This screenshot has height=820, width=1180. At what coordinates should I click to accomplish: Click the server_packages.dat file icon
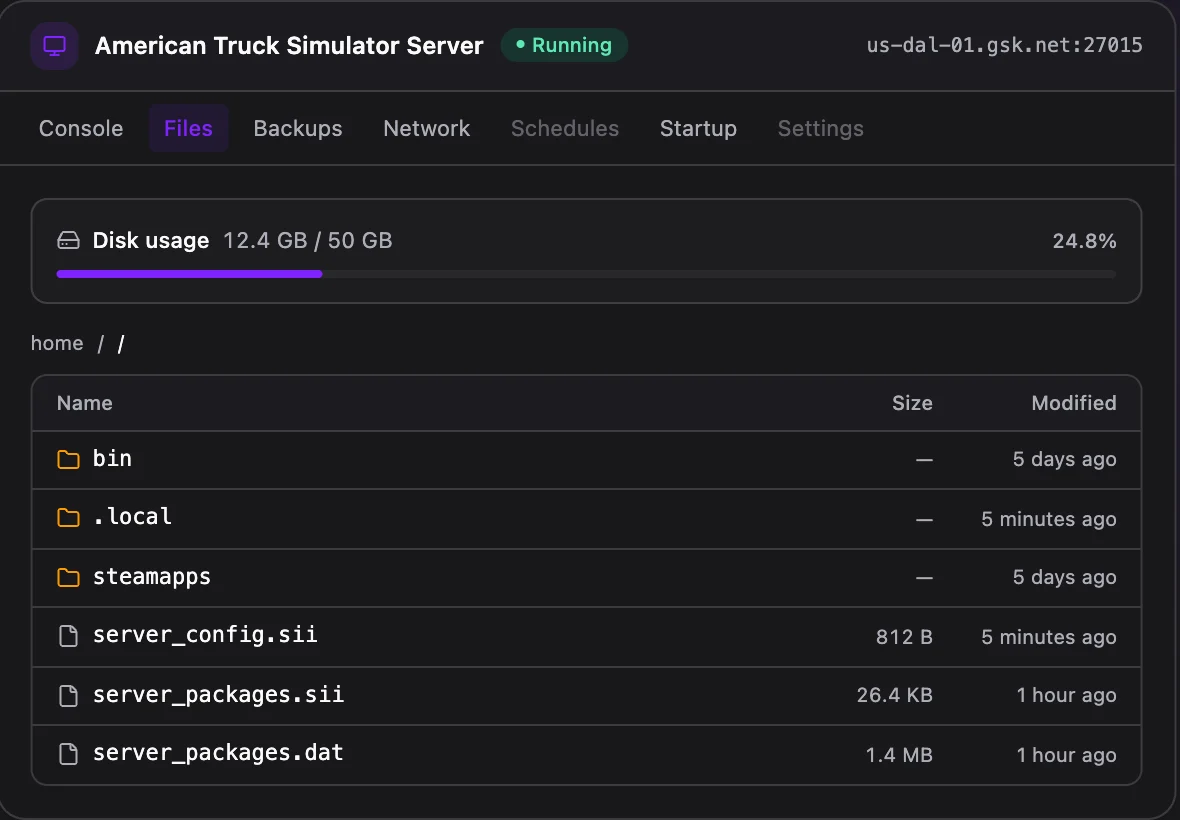pos(68,754)
